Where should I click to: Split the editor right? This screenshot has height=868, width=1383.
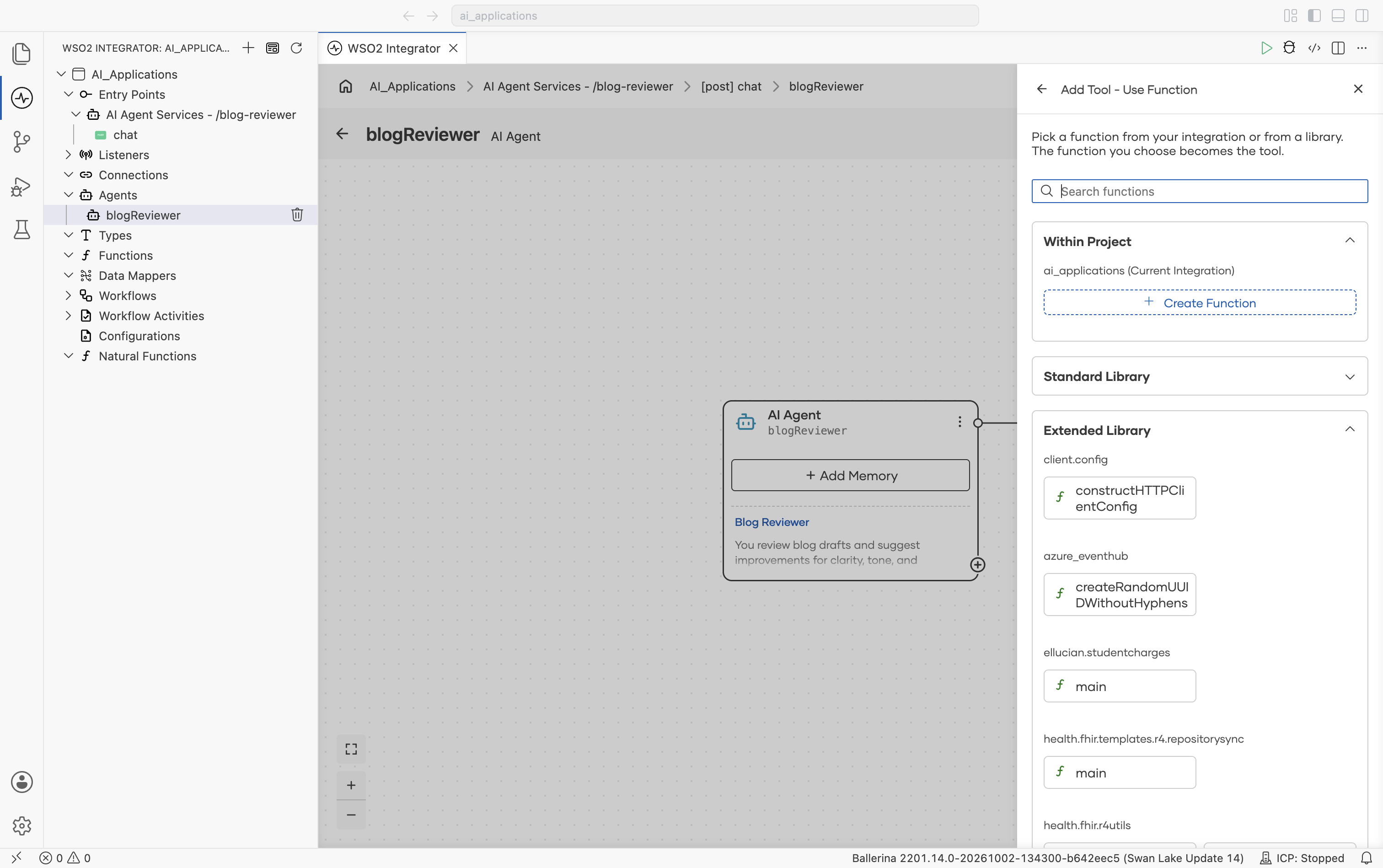coord(1338,48)
